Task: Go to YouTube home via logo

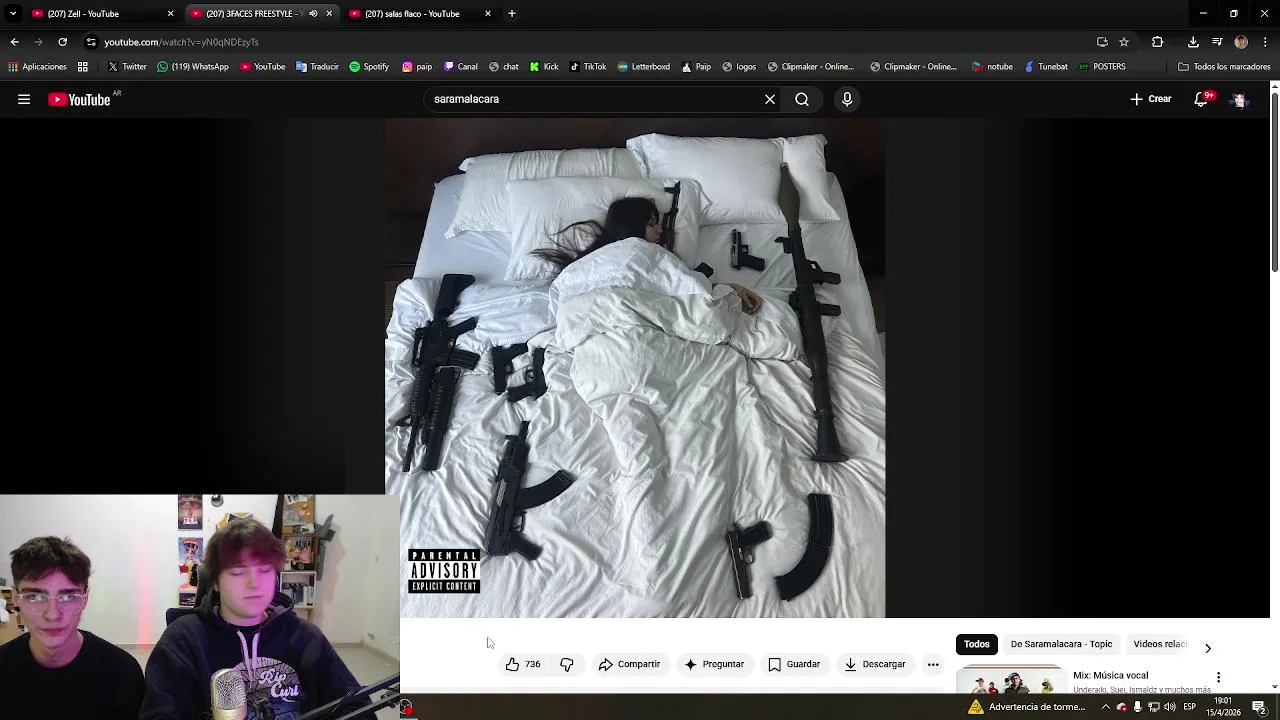Action: click(x=79, y=99)
